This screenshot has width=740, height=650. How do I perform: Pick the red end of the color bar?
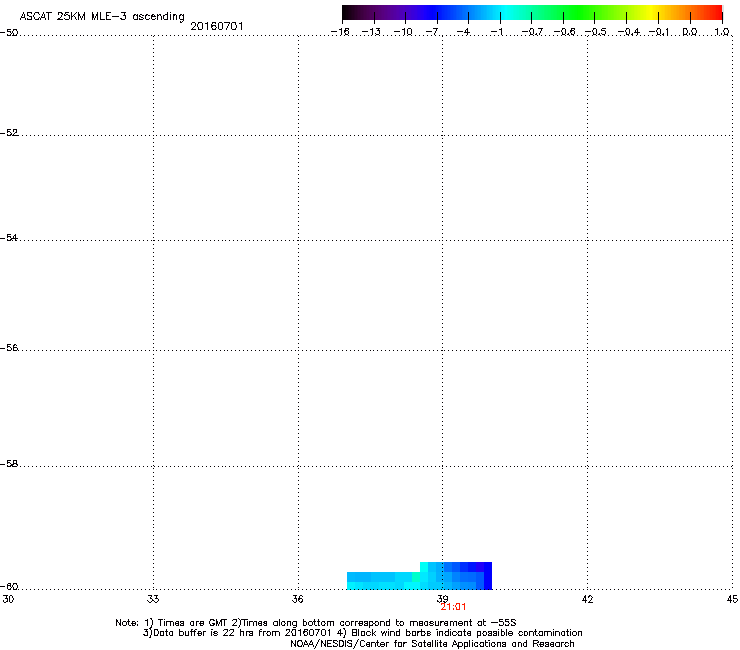tap(713, 13)
